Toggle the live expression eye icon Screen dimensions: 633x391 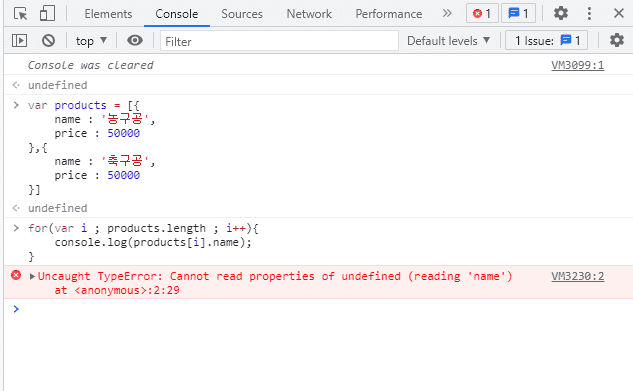pyautogui.click(x=135, y=40)
